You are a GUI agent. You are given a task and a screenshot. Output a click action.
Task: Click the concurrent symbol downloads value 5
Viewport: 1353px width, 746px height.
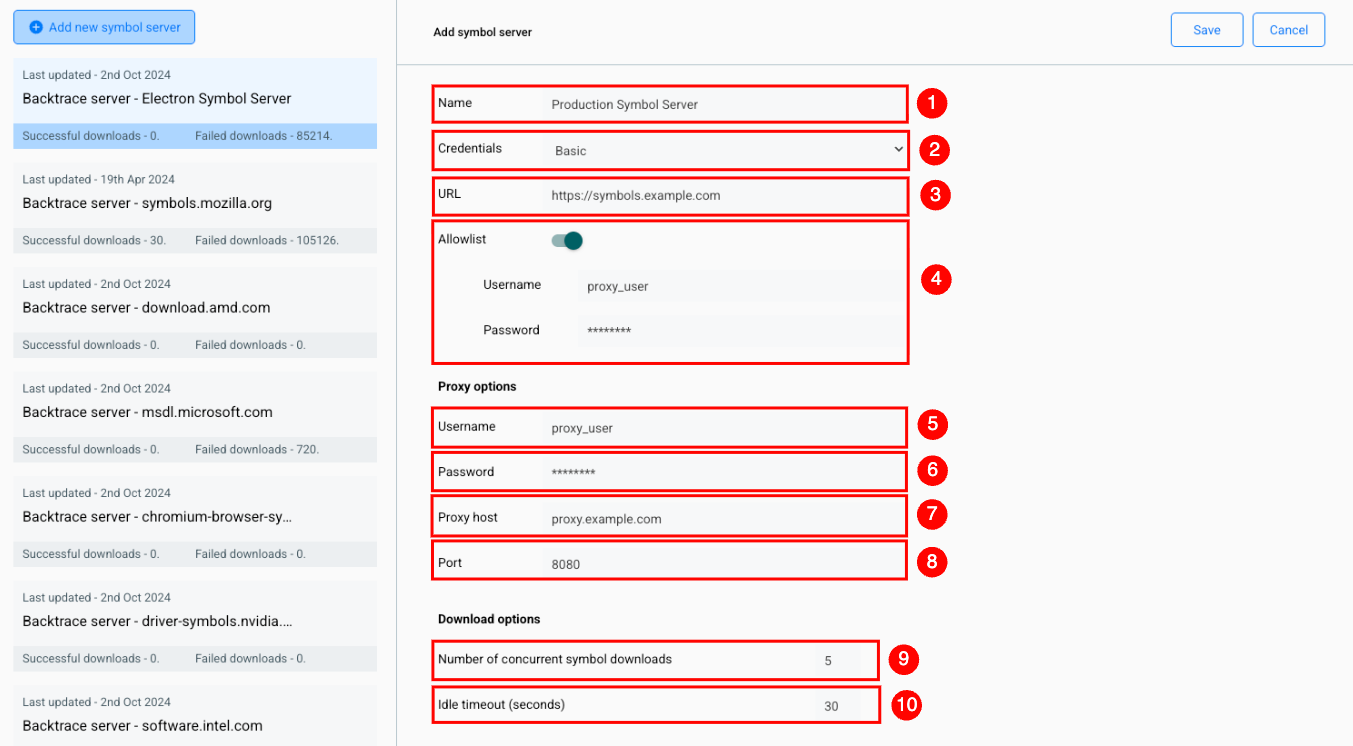coord(839,660)
